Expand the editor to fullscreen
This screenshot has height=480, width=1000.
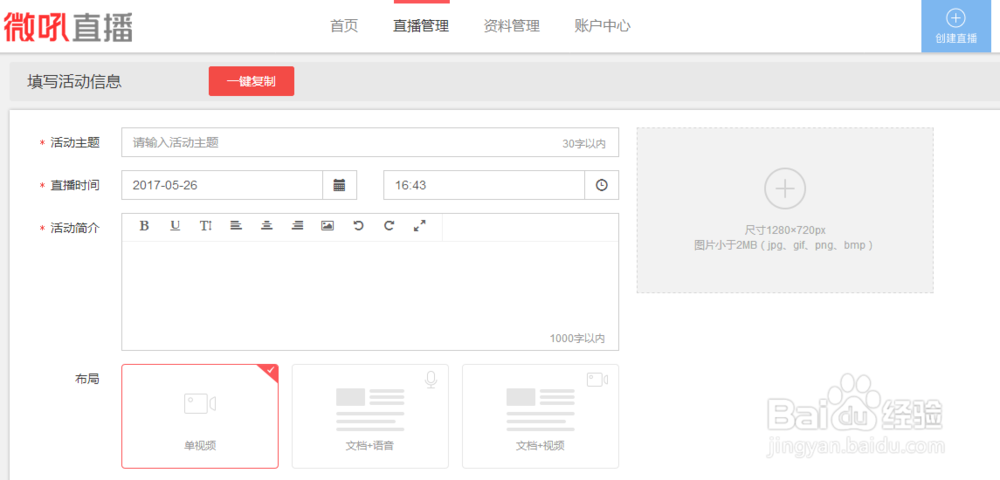point(420,226)
